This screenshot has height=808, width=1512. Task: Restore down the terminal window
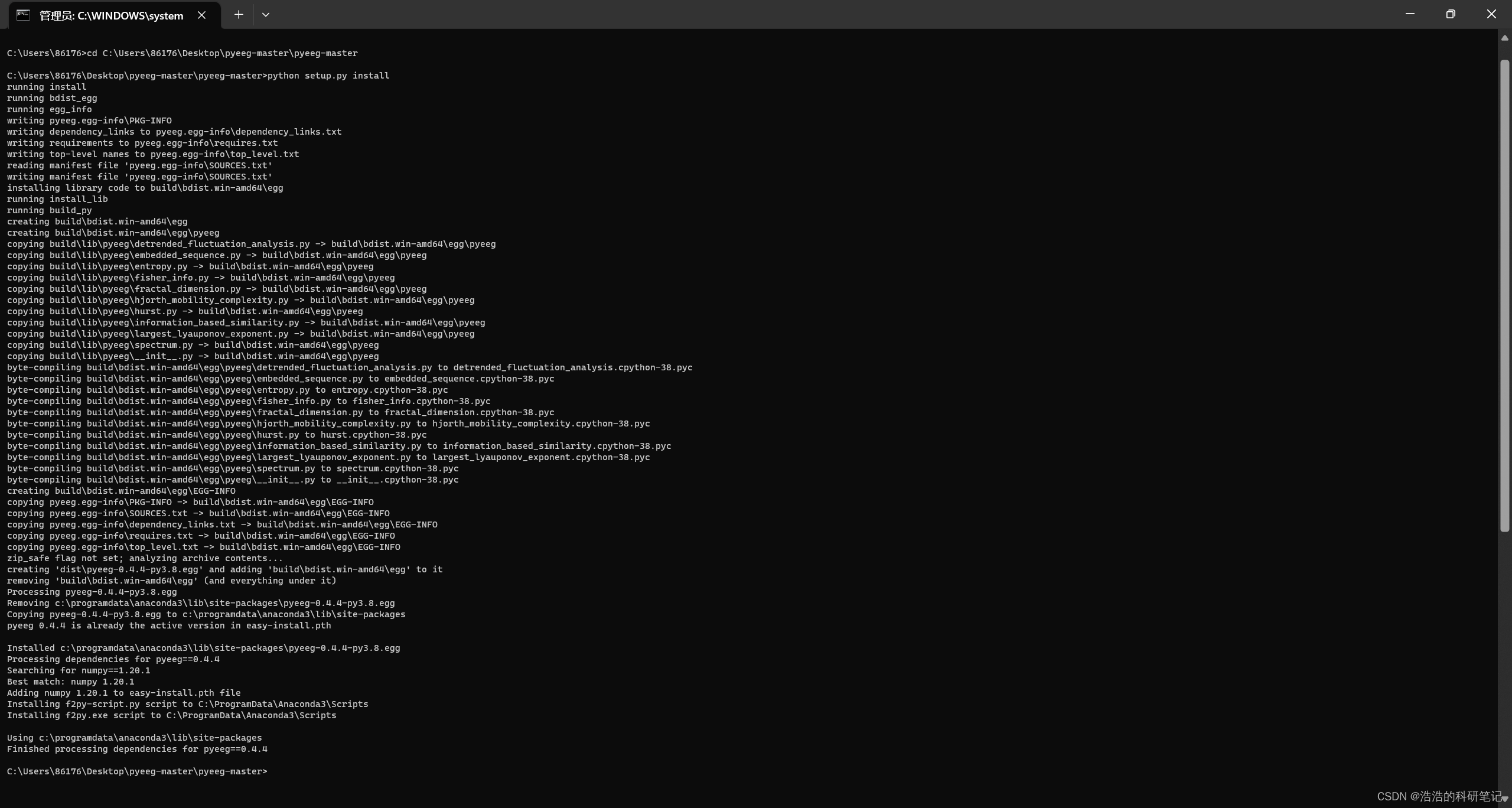tap(1451, 14)
